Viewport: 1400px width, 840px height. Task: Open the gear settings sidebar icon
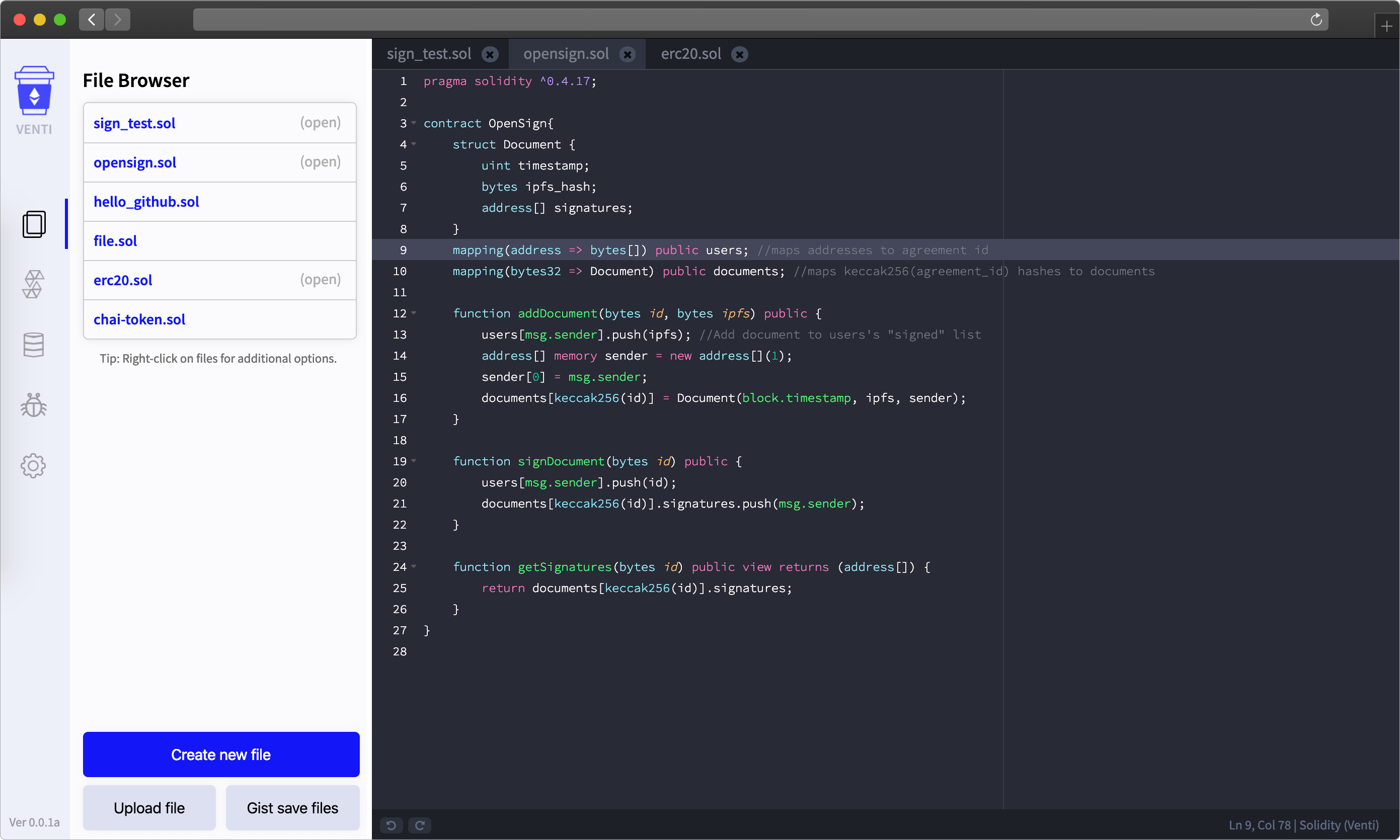click(33, 466)
